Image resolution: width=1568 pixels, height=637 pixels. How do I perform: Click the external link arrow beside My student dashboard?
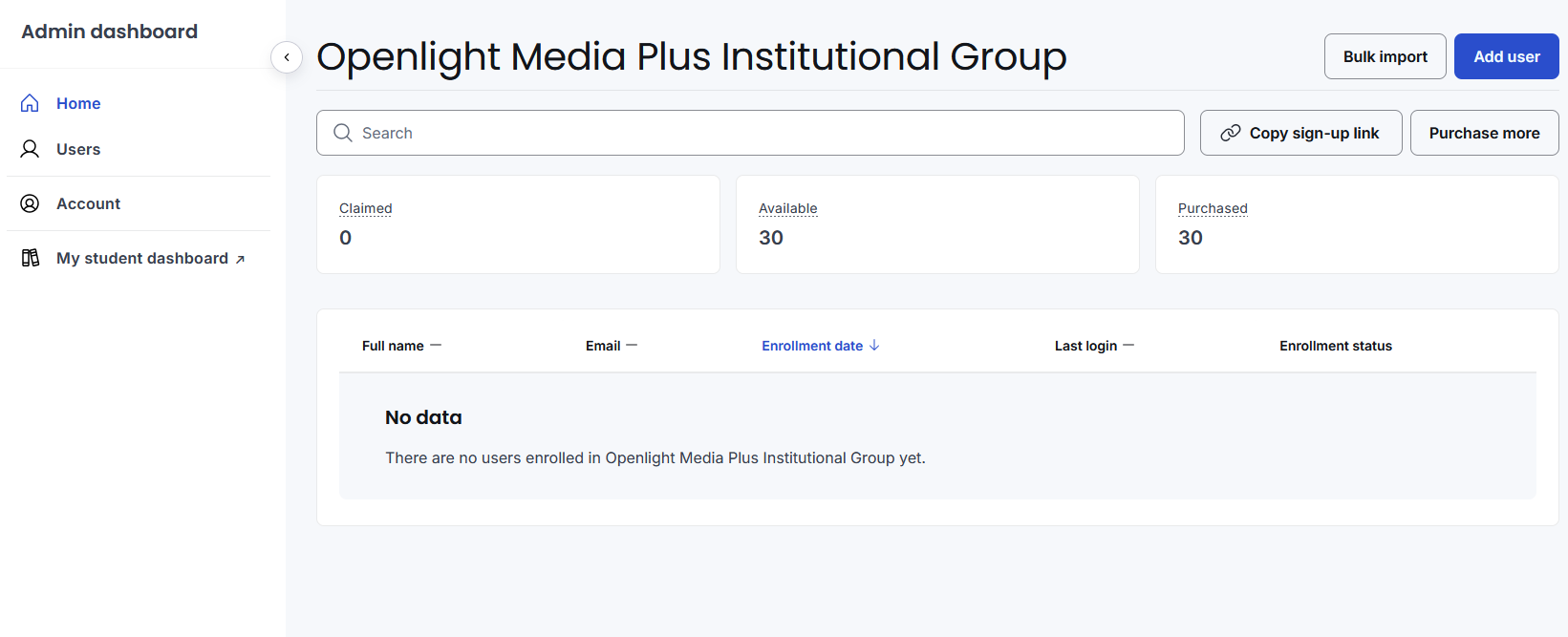(x=240, y=259)
